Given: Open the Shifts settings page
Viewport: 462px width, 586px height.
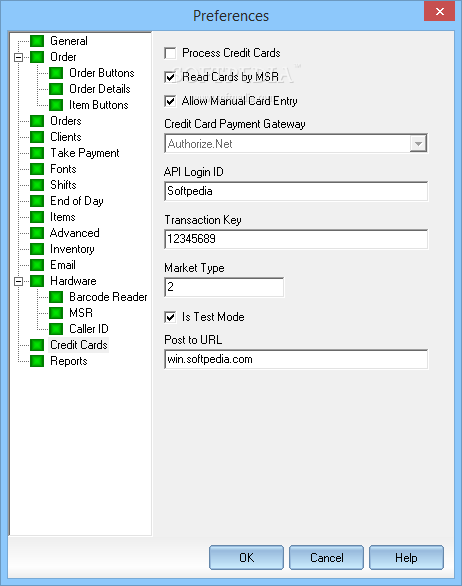Looking at the screenshot, I should 63,185.
